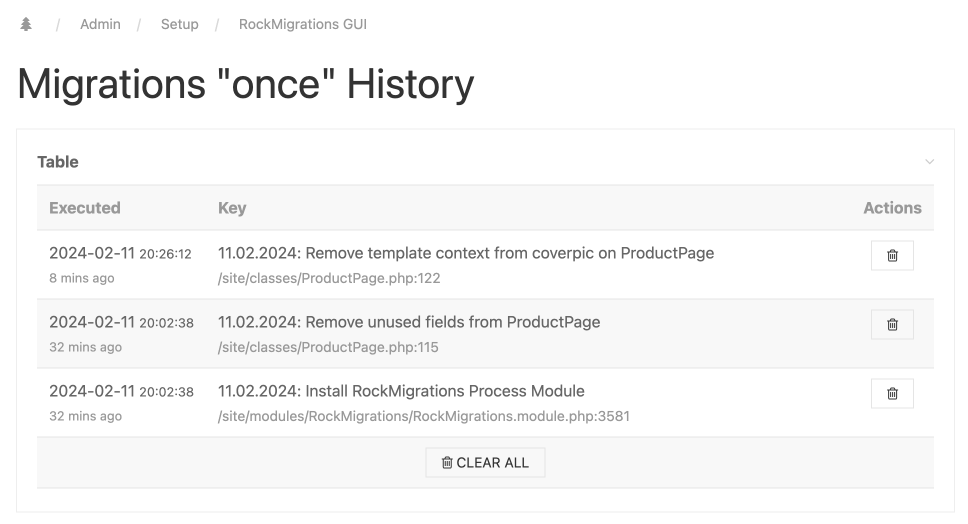Click the Actions column header
Screen dimensions: 968x524
892,208
